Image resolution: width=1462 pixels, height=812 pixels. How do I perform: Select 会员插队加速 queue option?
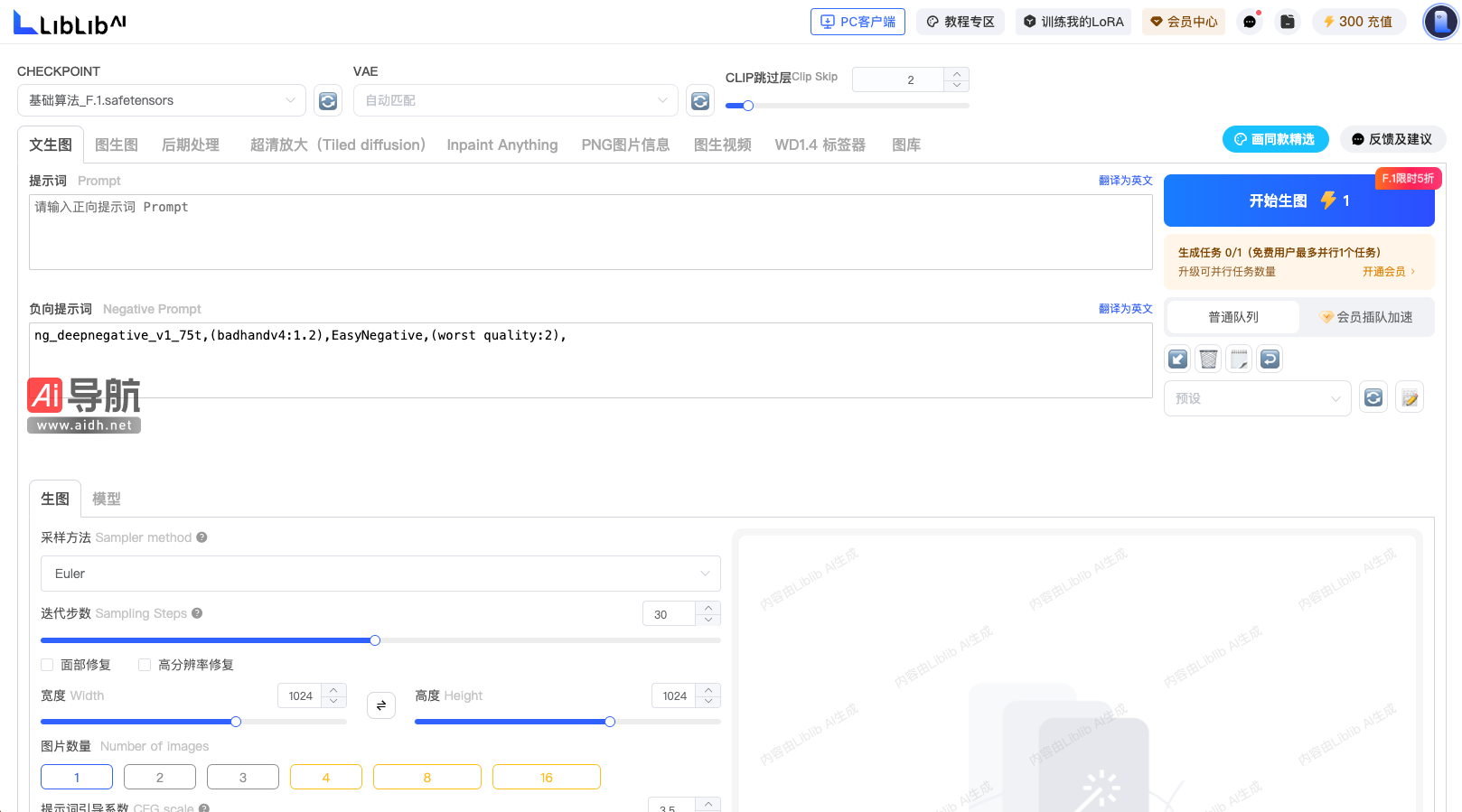coord(1366,317)
